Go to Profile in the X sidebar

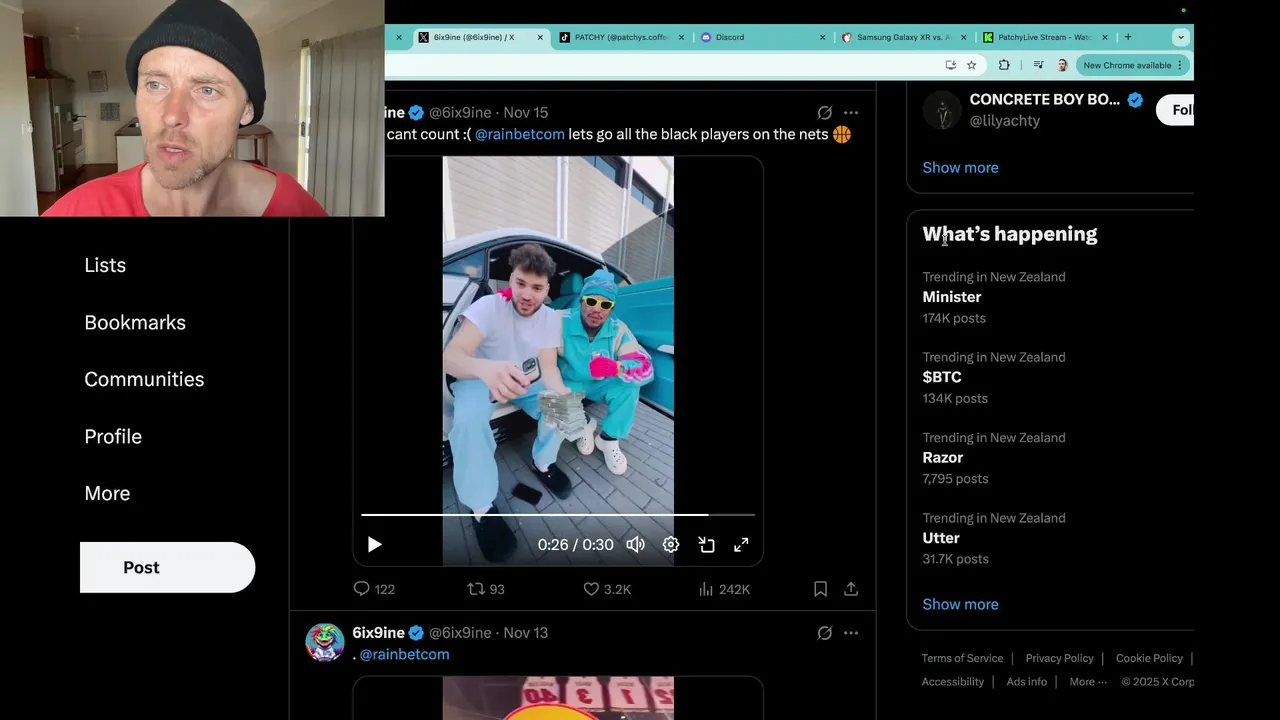tap(113, 436)
